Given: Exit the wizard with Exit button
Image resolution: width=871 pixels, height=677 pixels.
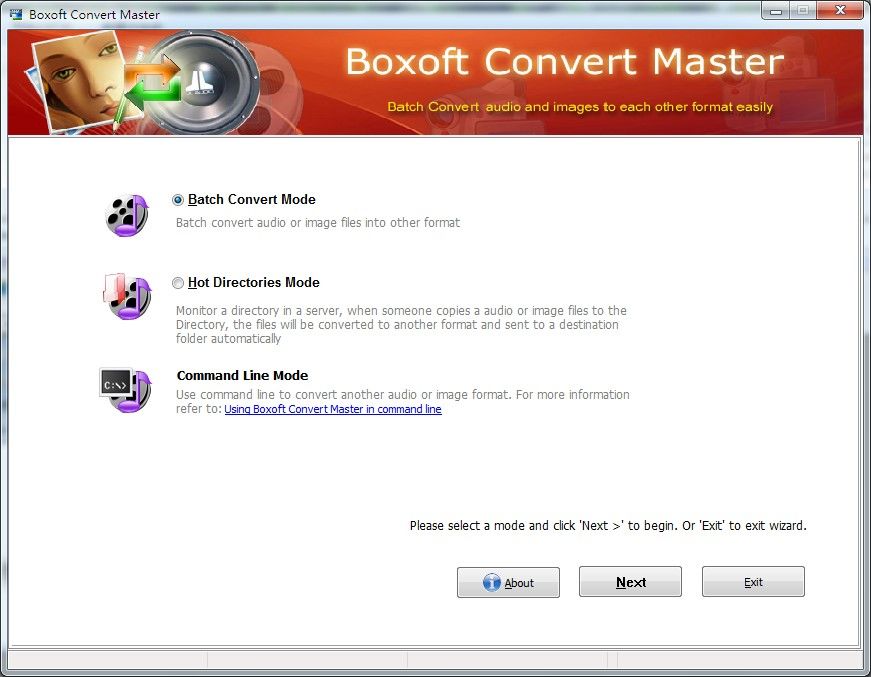Looking at the screenshot, I should 753,582.
